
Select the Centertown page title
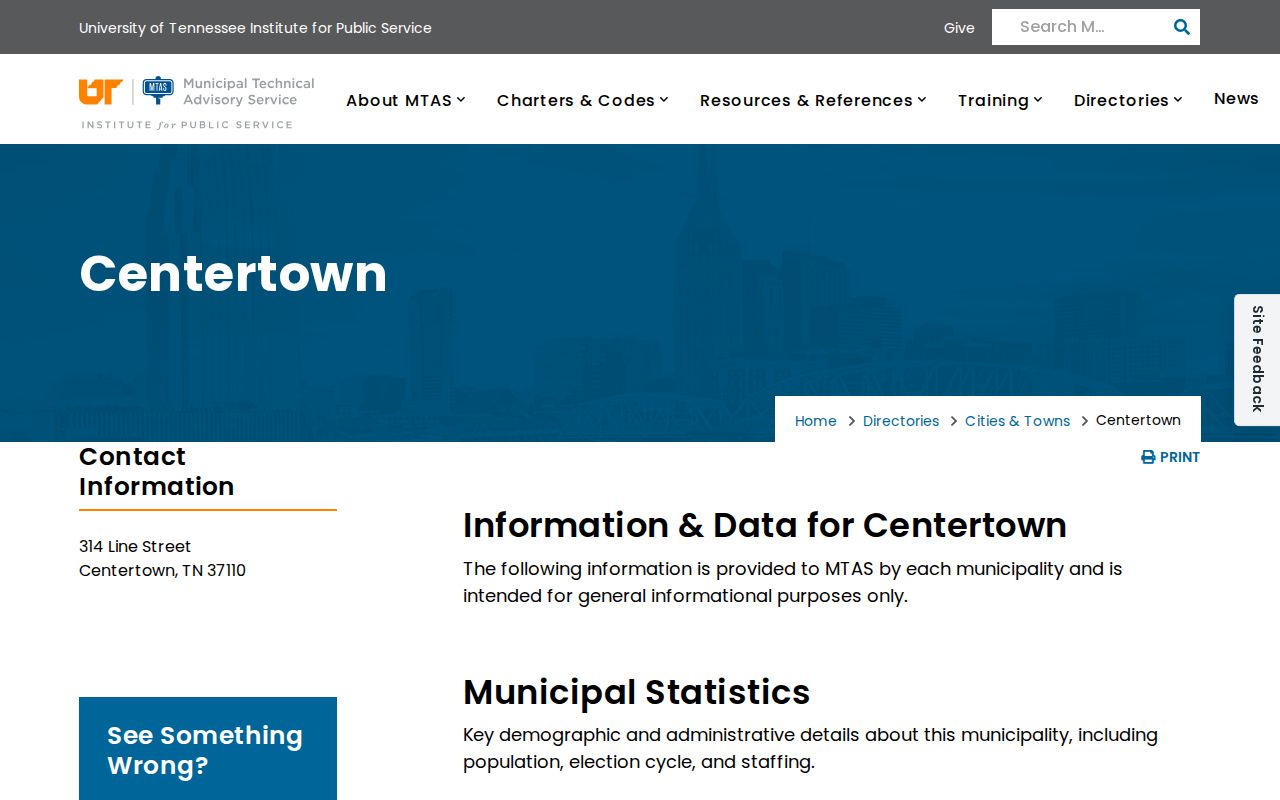tap(233, 273)
